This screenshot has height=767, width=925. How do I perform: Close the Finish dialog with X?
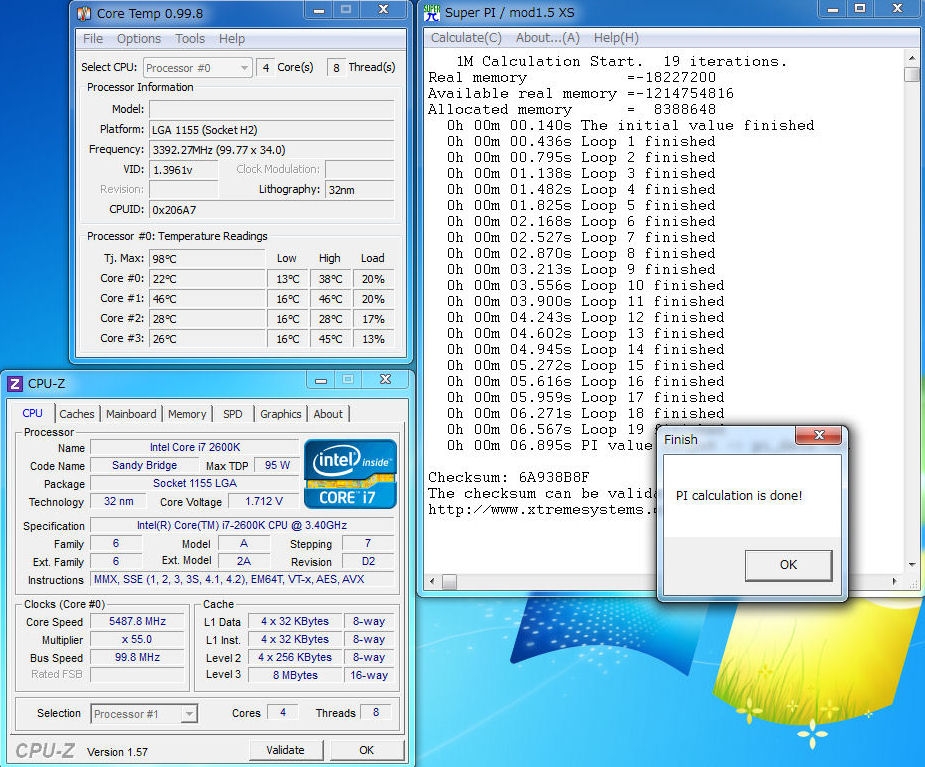point(819,437)
